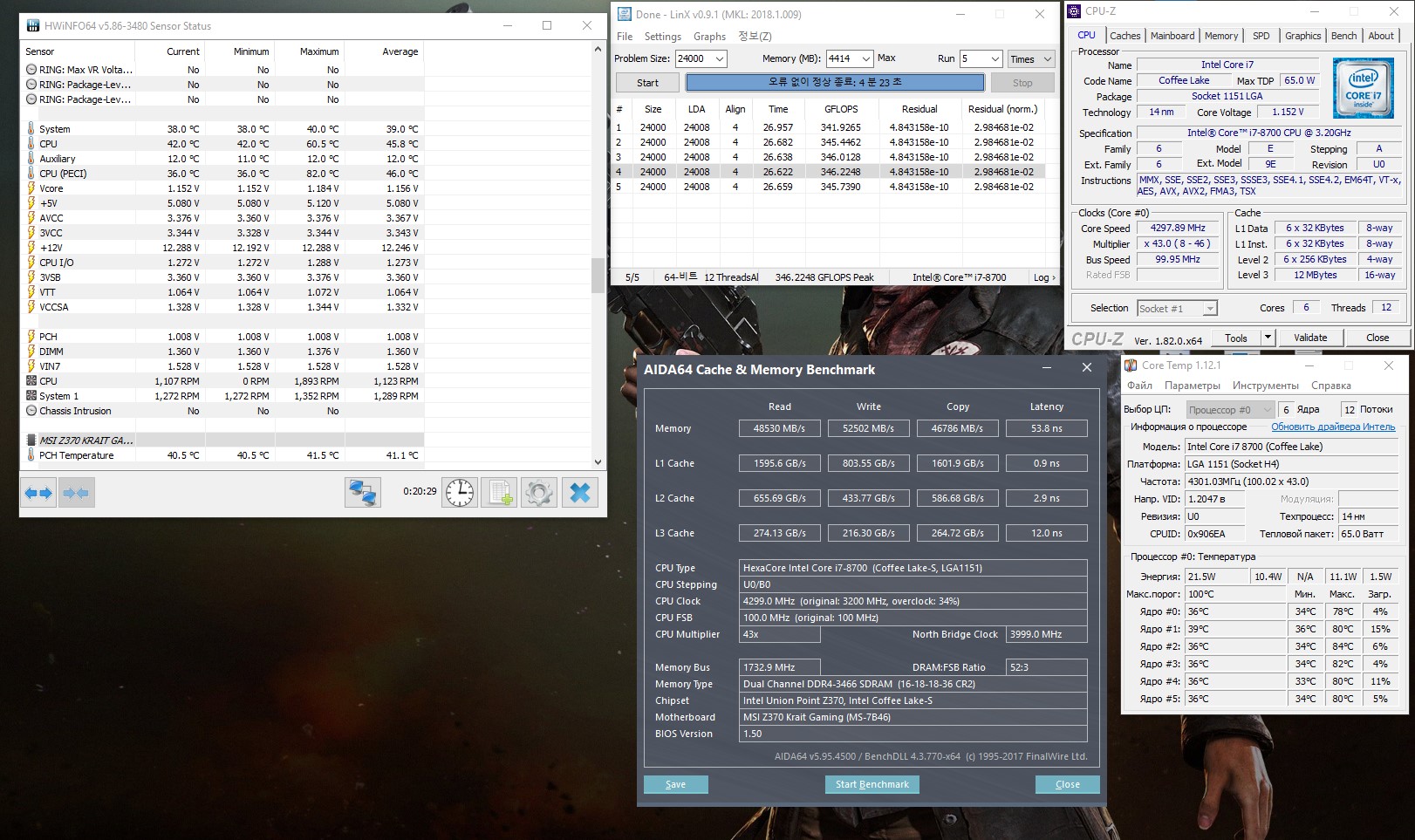Image resolution: width=1415 pixels, height=840 pixels.
Task: Click the AIDA64 CPU Clock value field
Action: click(913, 601)
